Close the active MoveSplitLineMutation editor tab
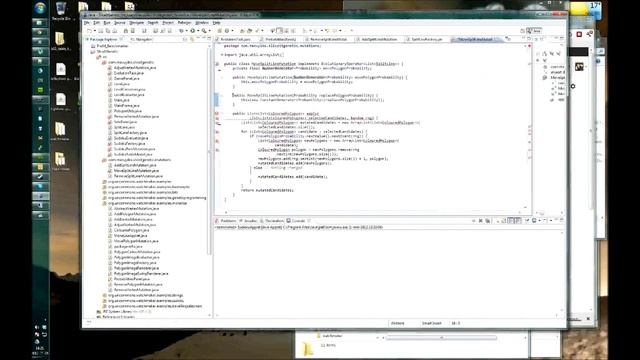640x360 pixels. click(x=497, y=39)
